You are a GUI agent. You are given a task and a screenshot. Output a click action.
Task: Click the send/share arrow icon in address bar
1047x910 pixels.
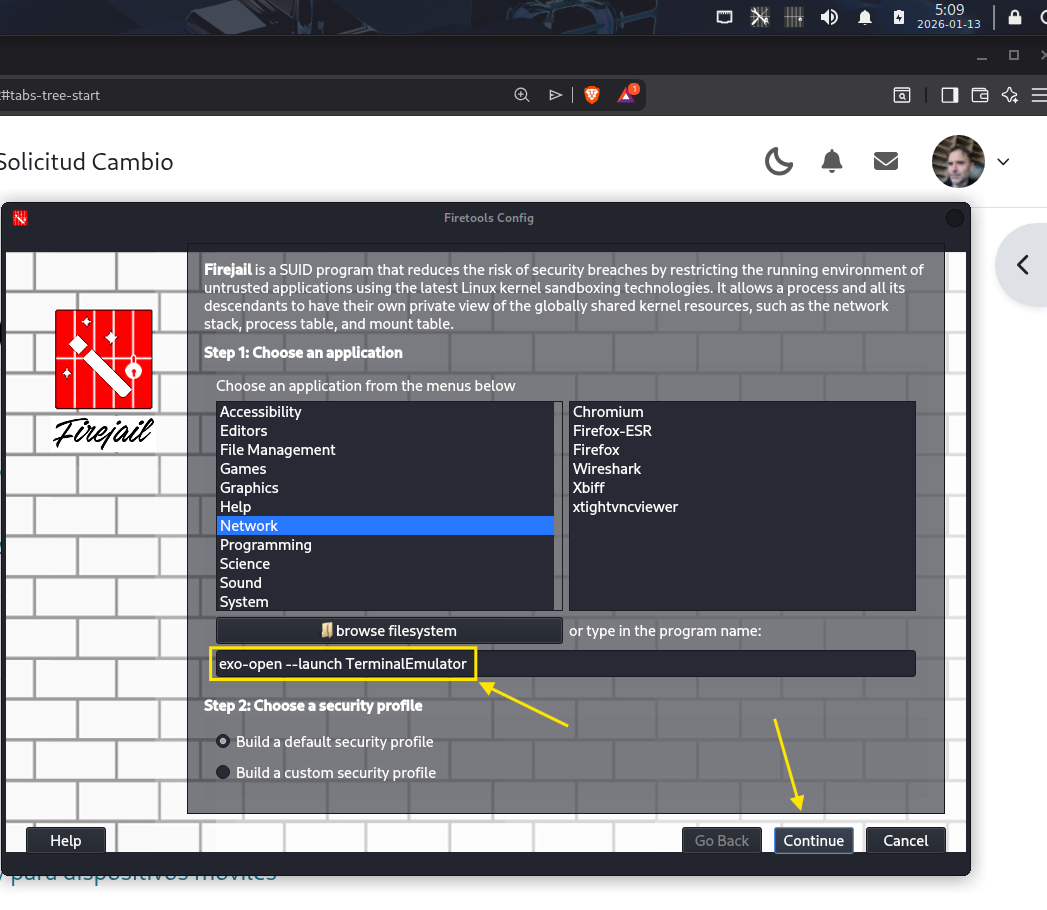[555, 95]
